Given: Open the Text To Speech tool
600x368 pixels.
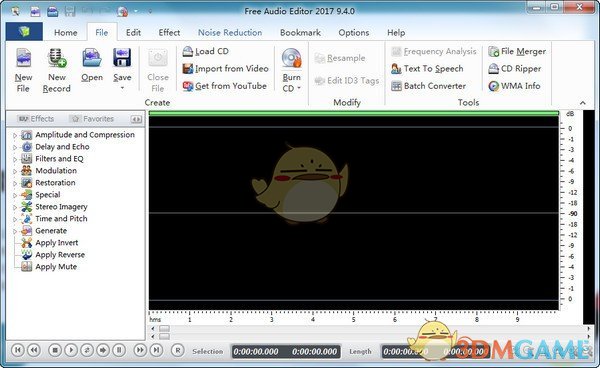Looking at the screenshot, I should [427, 69].
